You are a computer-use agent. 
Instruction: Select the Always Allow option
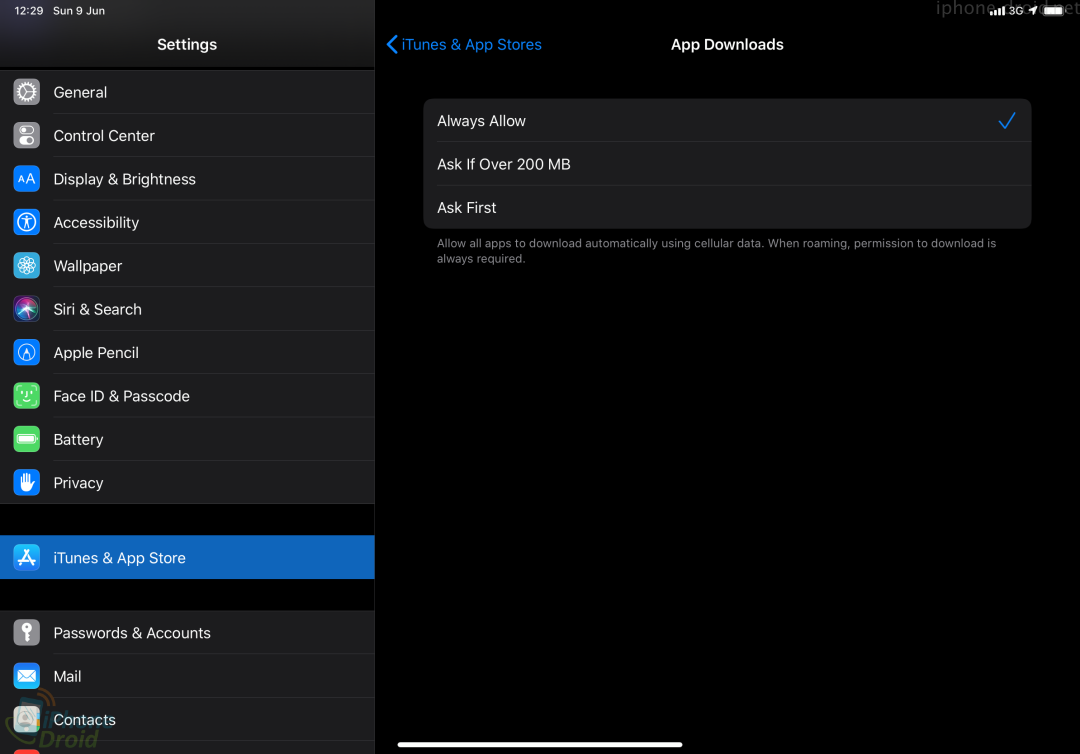727,121
